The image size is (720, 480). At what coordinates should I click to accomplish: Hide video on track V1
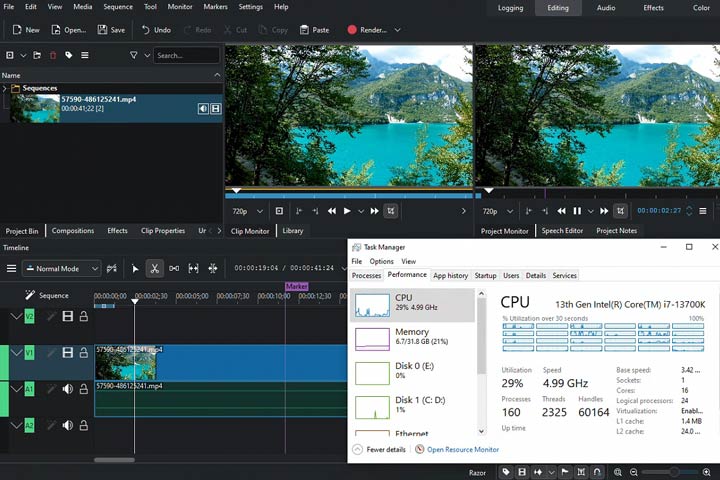[68, 352]
